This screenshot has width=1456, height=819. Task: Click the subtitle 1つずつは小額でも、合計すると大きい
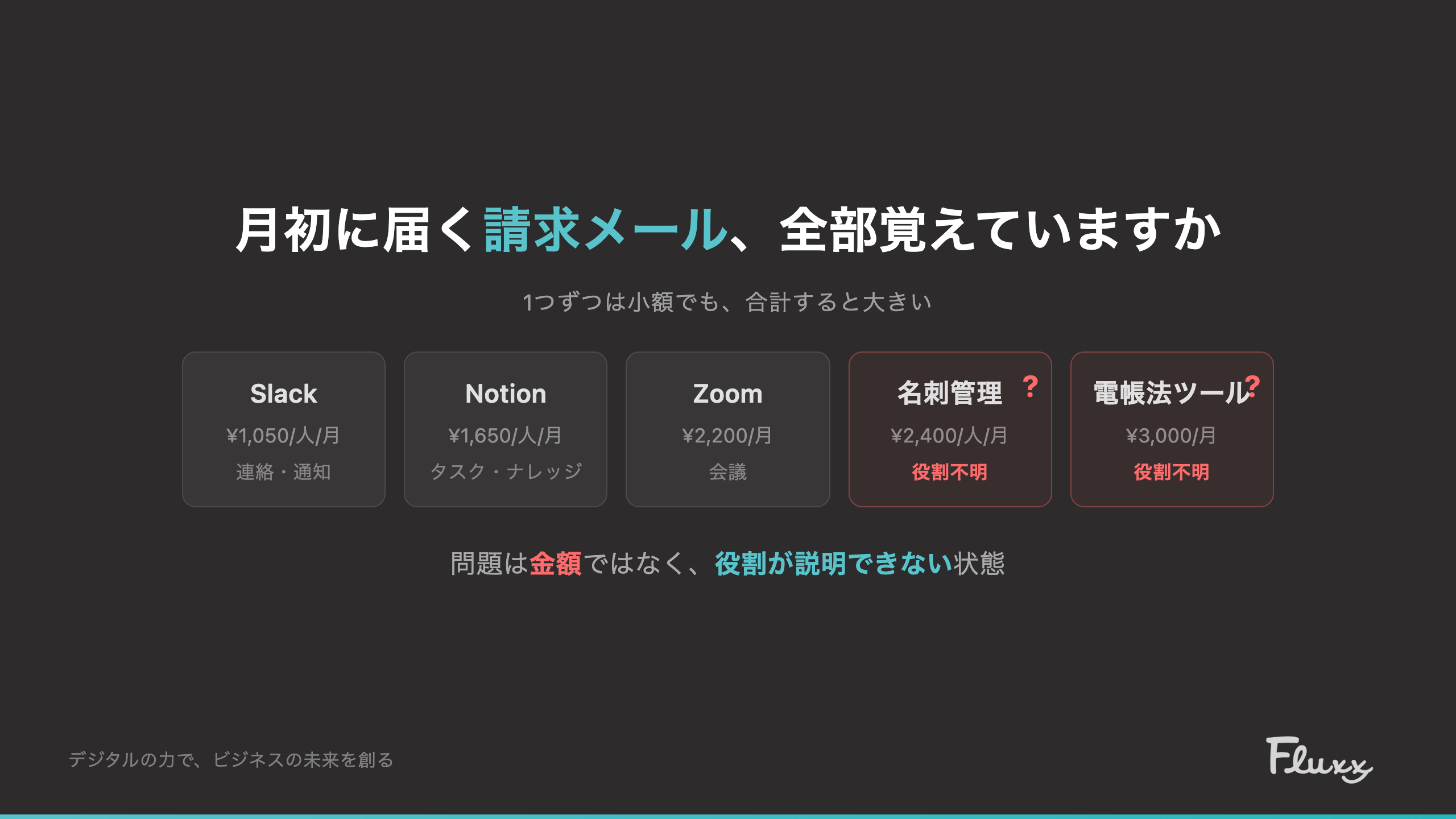727,302
